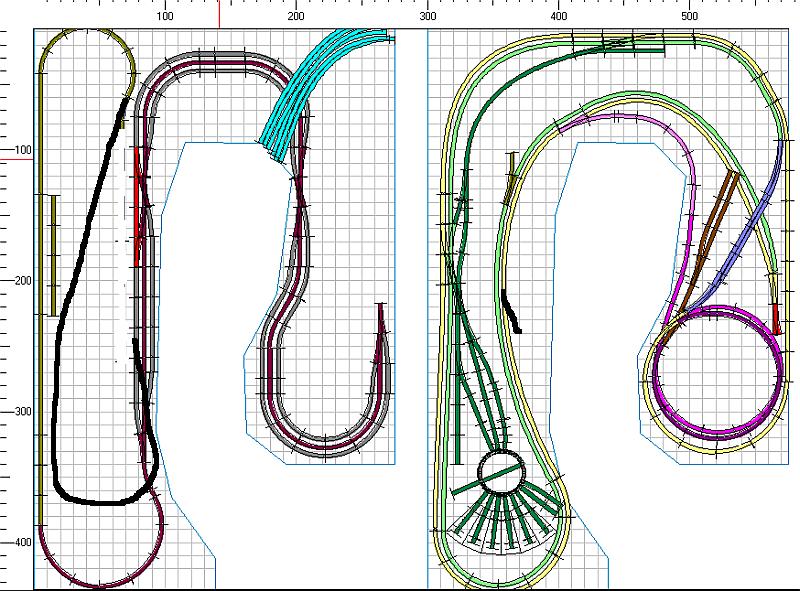800x591 pixels.
Task: Click the red marker on horizontal ruler
Action: click(219, 14)
